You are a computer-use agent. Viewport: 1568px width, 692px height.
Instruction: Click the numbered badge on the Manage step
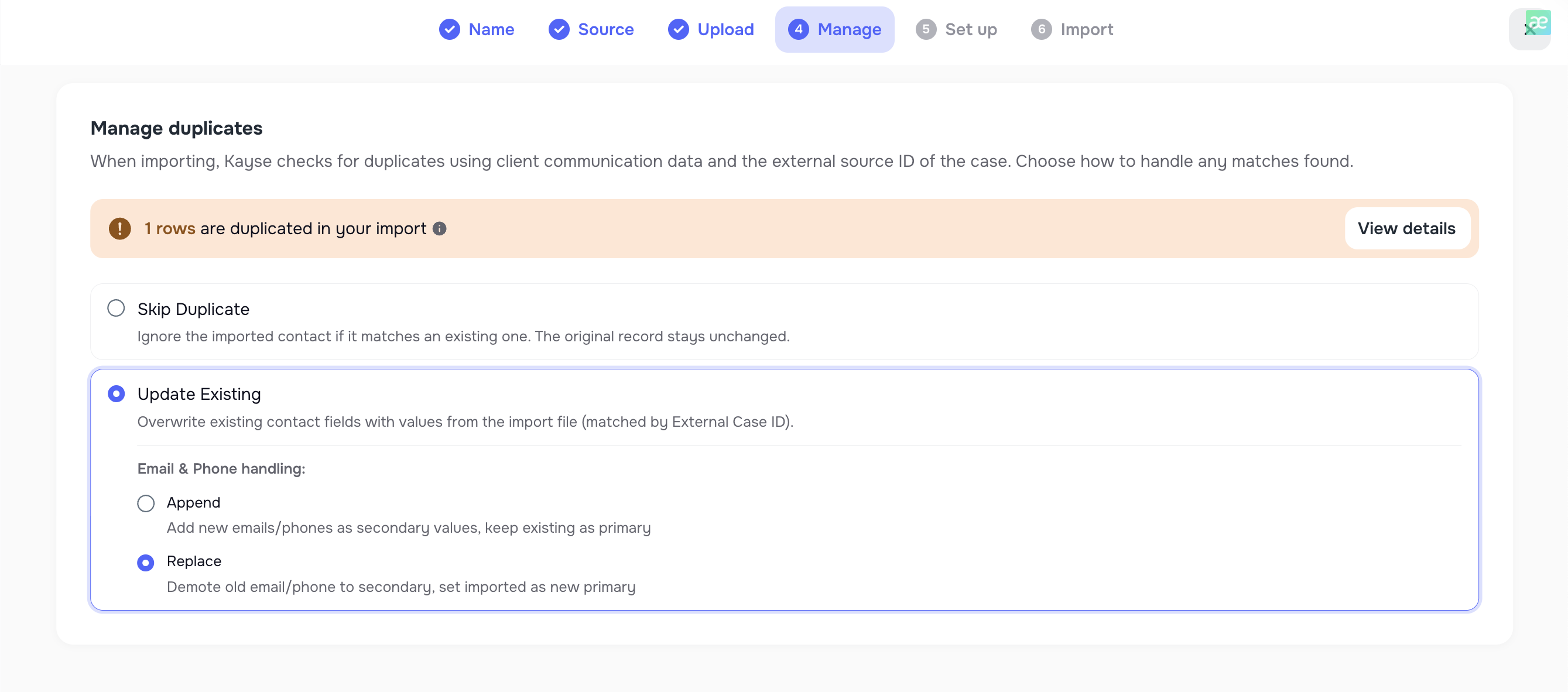click(799, 29)
